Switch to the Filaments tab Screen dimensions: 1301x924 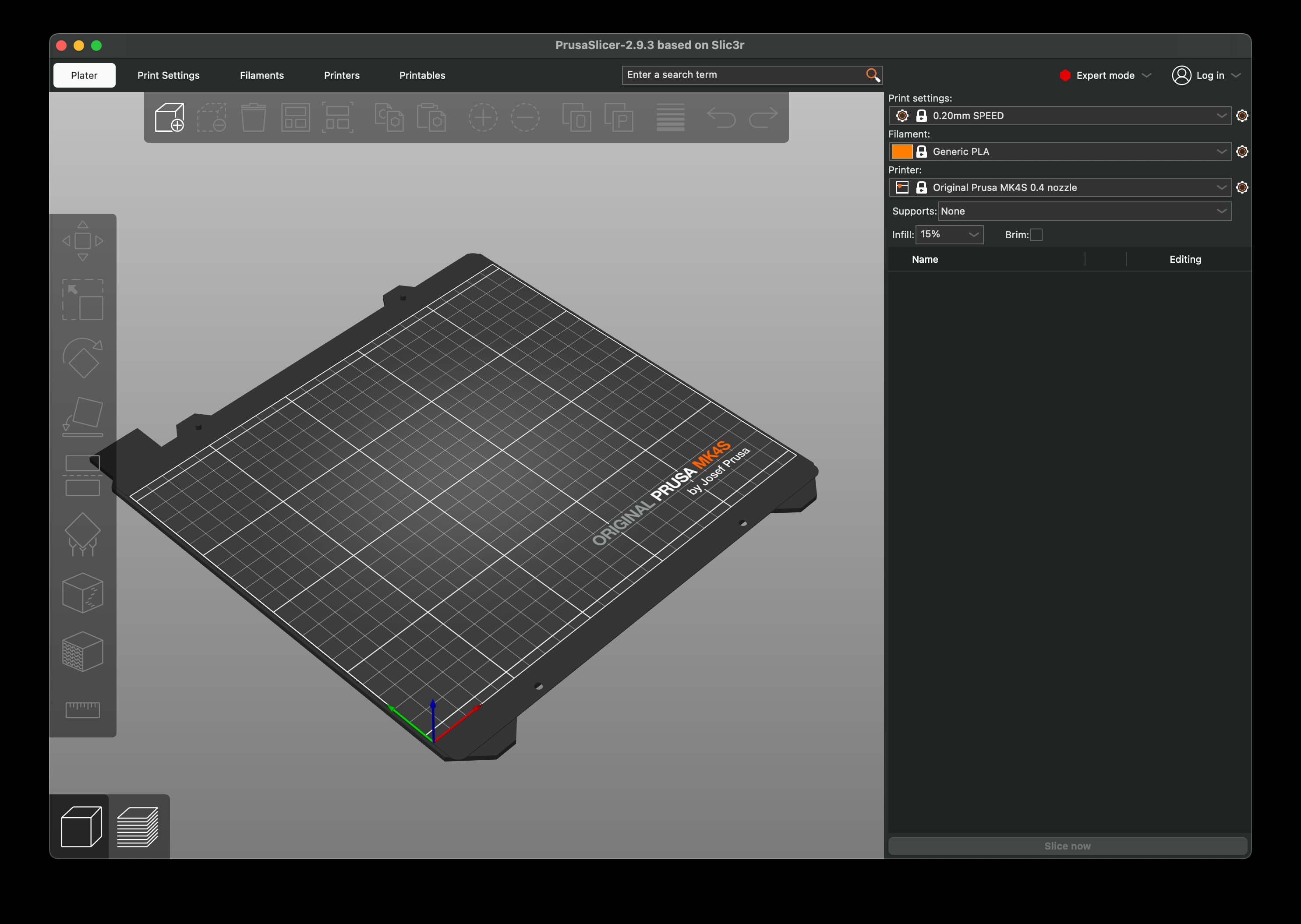click(x=262, y=76)
